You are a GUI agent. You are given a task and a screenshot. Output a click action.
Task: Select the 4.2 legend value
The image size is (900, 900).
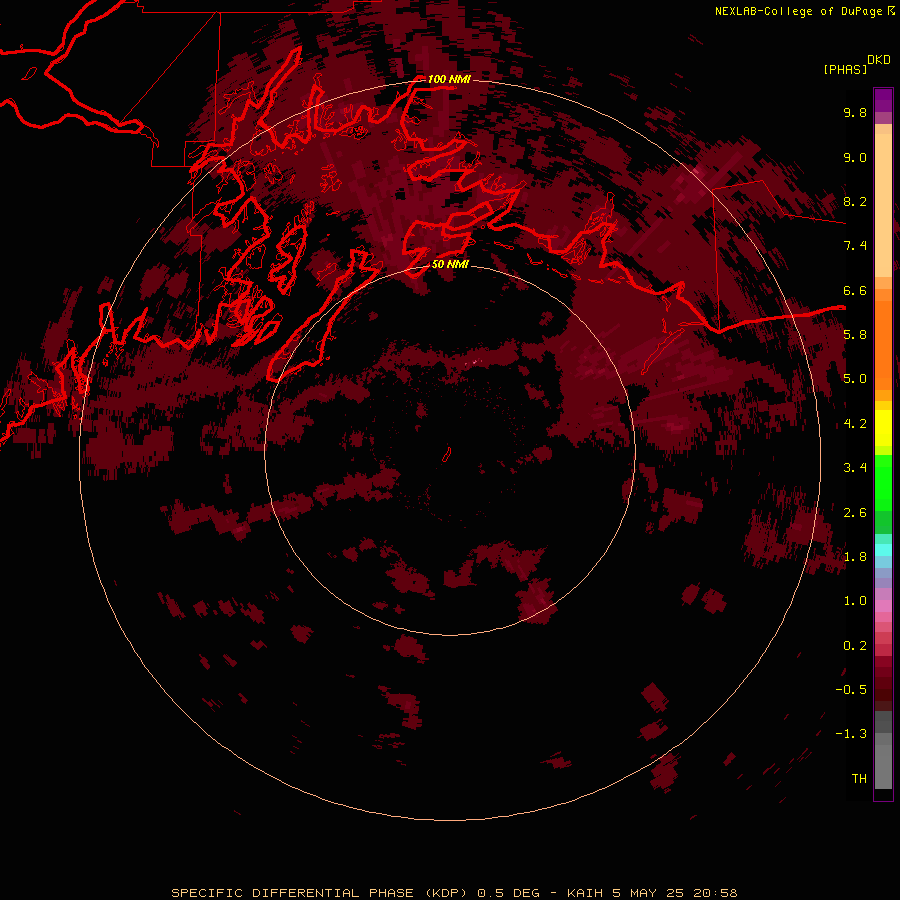coord(855,423)
